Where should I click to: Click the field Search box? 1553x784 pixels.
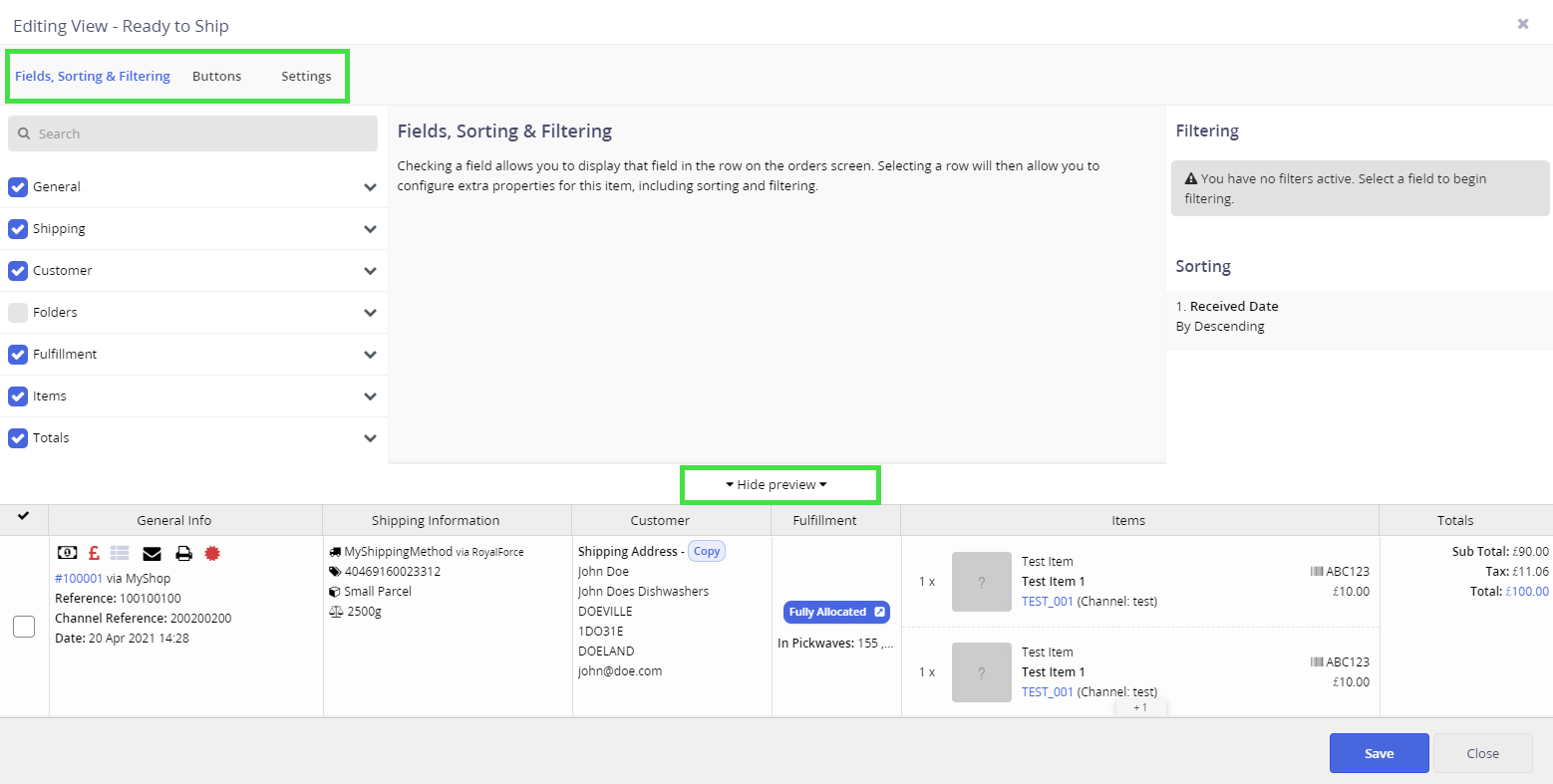[192, 133]
